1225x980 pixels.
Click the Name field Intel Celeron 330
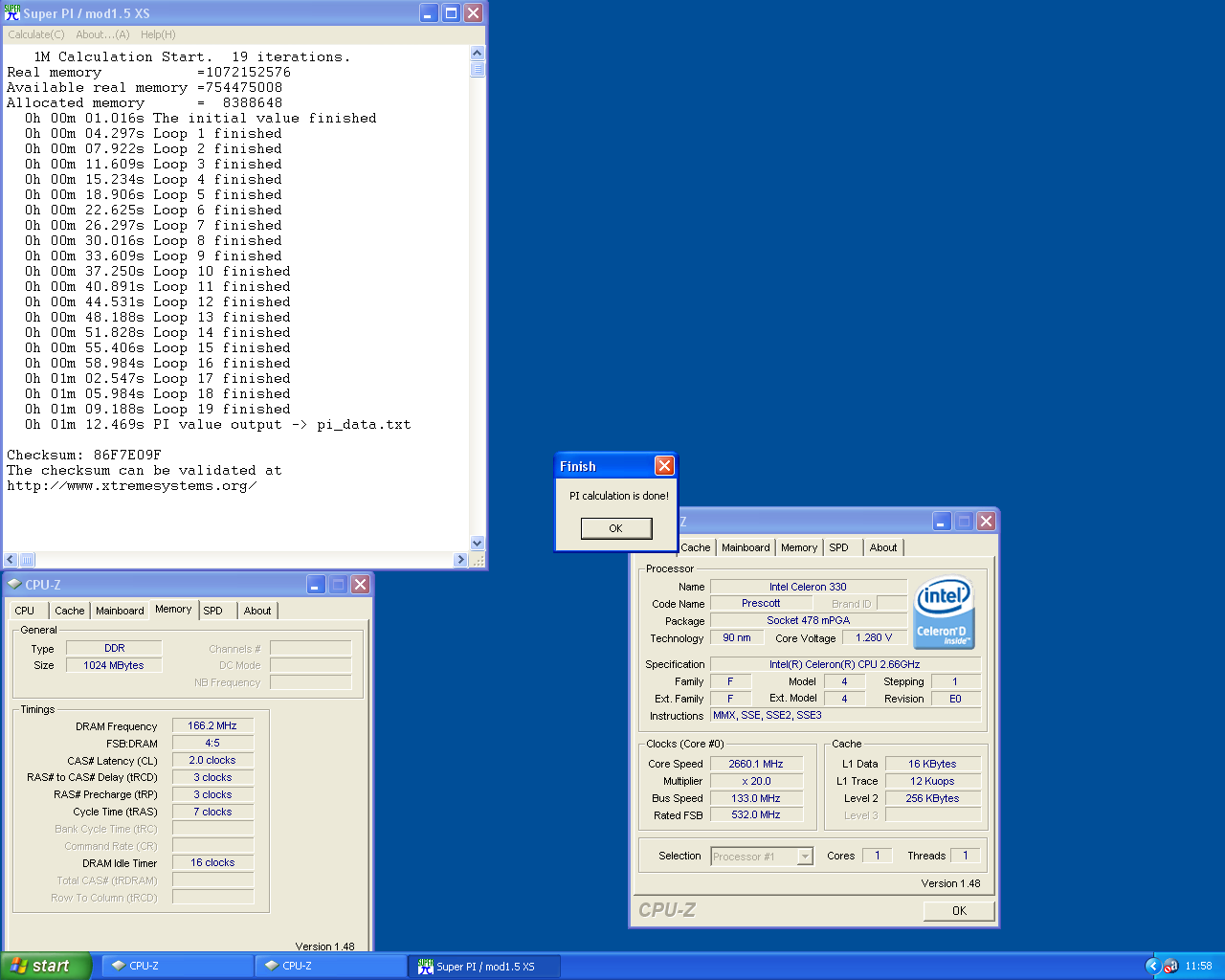point(808,587)
